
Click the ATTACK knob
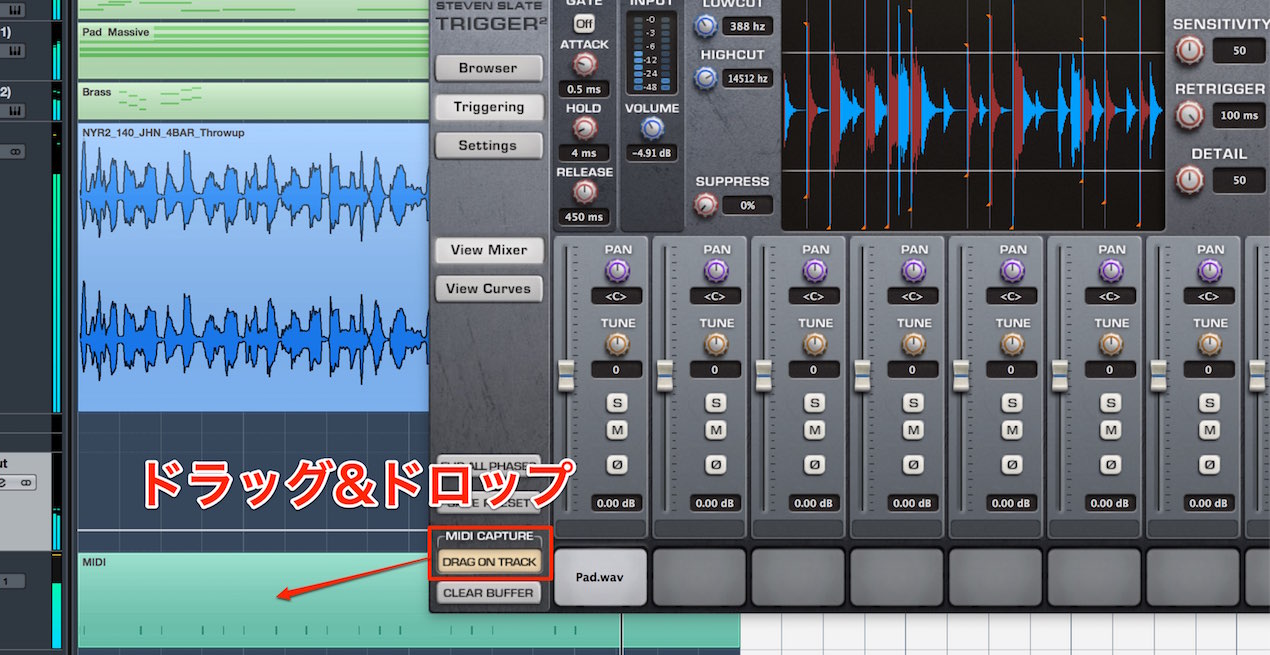coord(584,65)
